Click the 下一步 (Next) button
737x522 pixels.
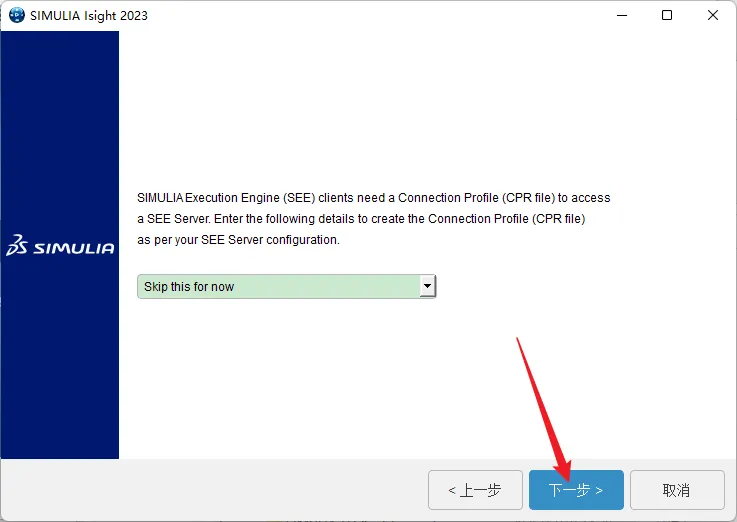576,490
